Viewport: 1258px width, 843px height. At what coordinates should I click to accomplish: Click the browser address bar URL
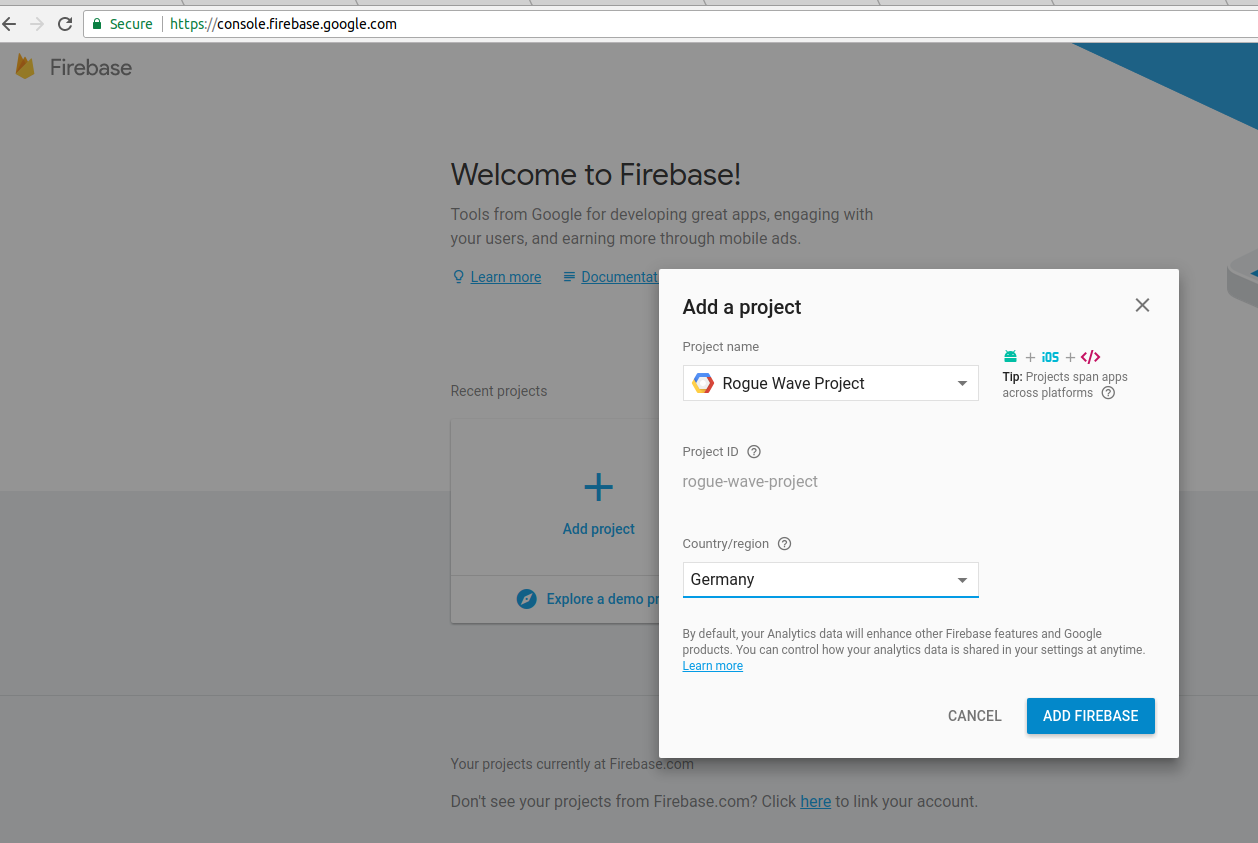coord(283,24)
